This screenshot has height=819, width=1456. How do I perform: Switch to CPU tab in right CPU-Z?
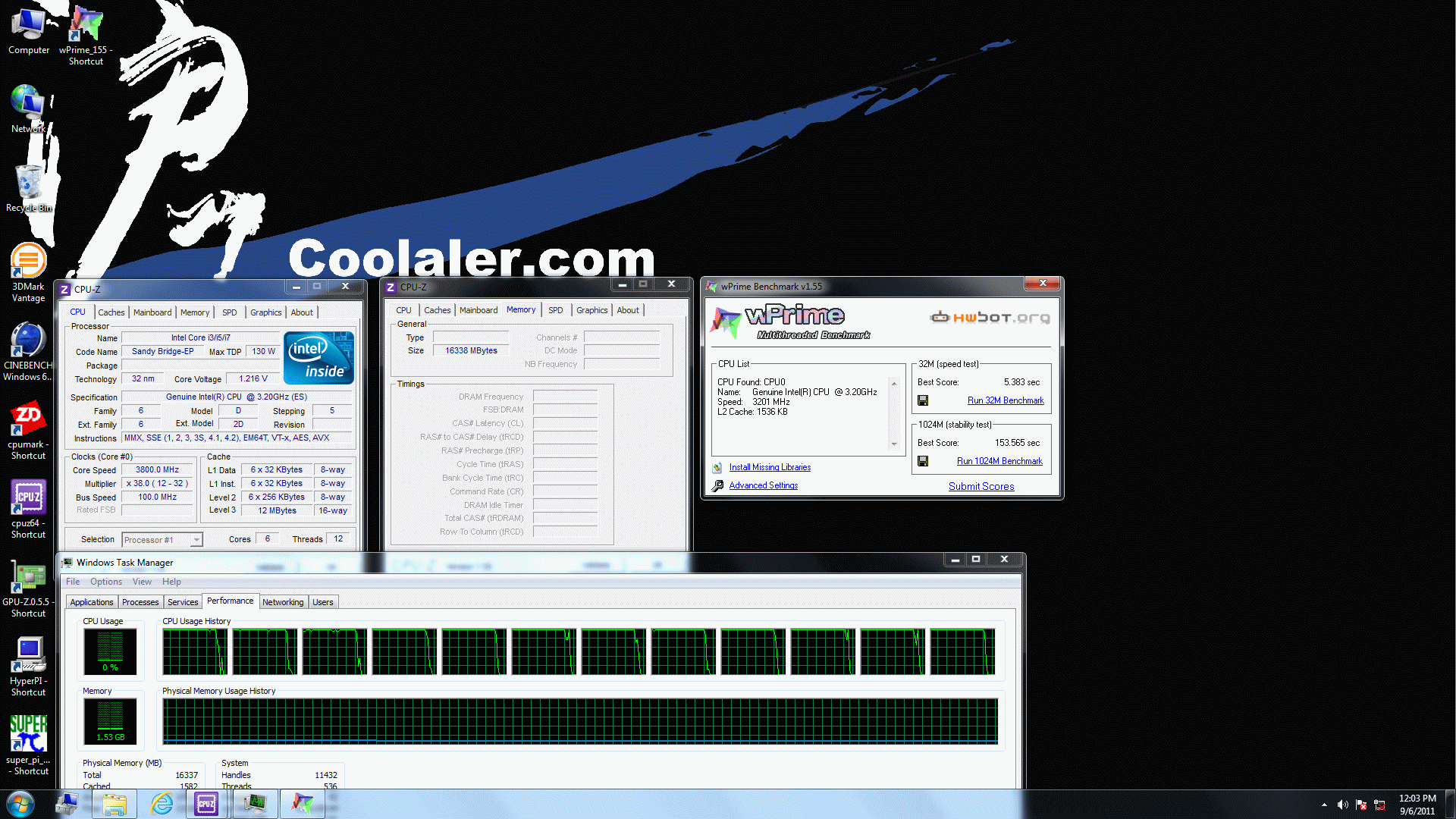[403, 310]
